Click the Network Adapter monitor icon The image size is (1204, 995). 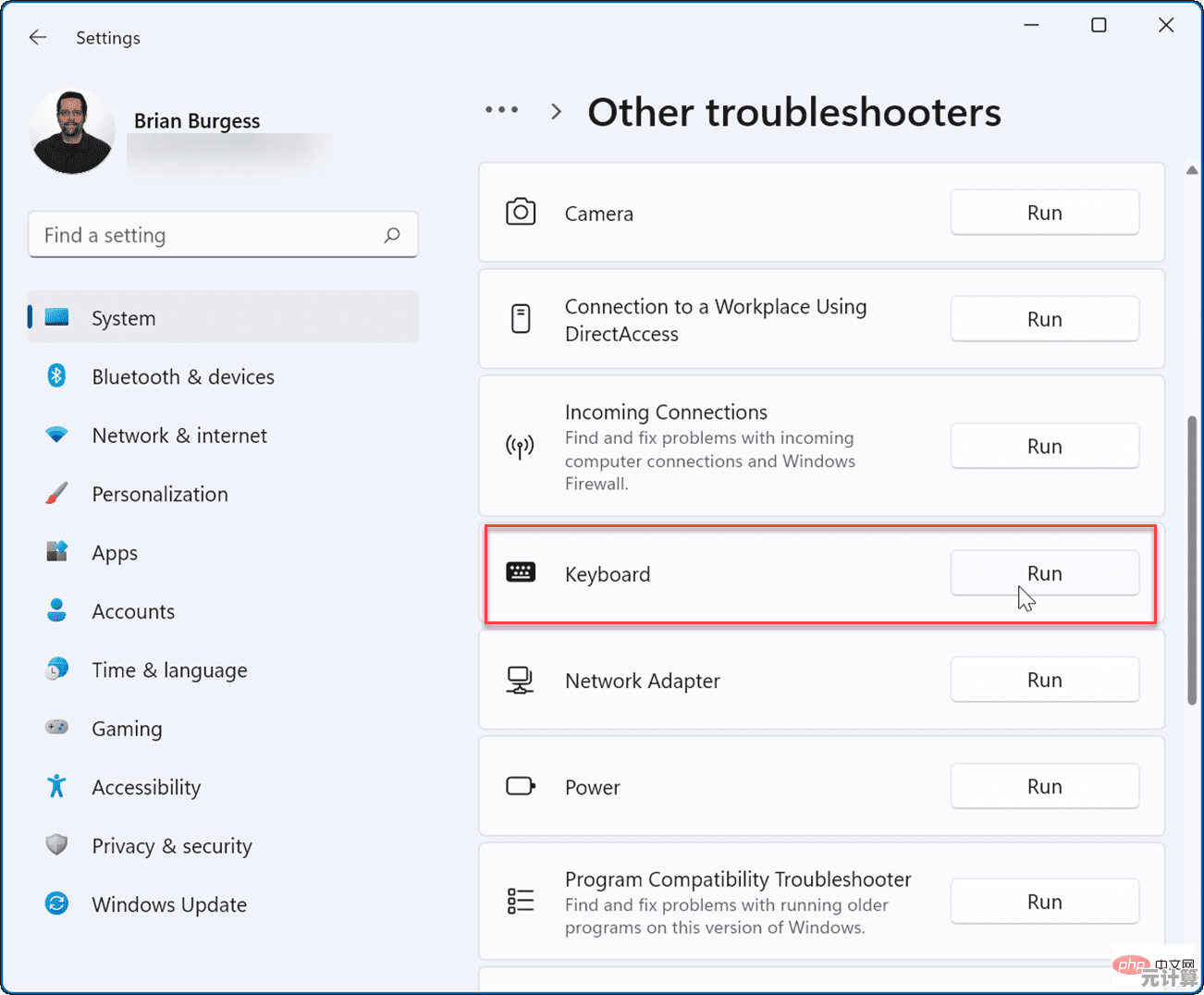[x=521, y=680]
